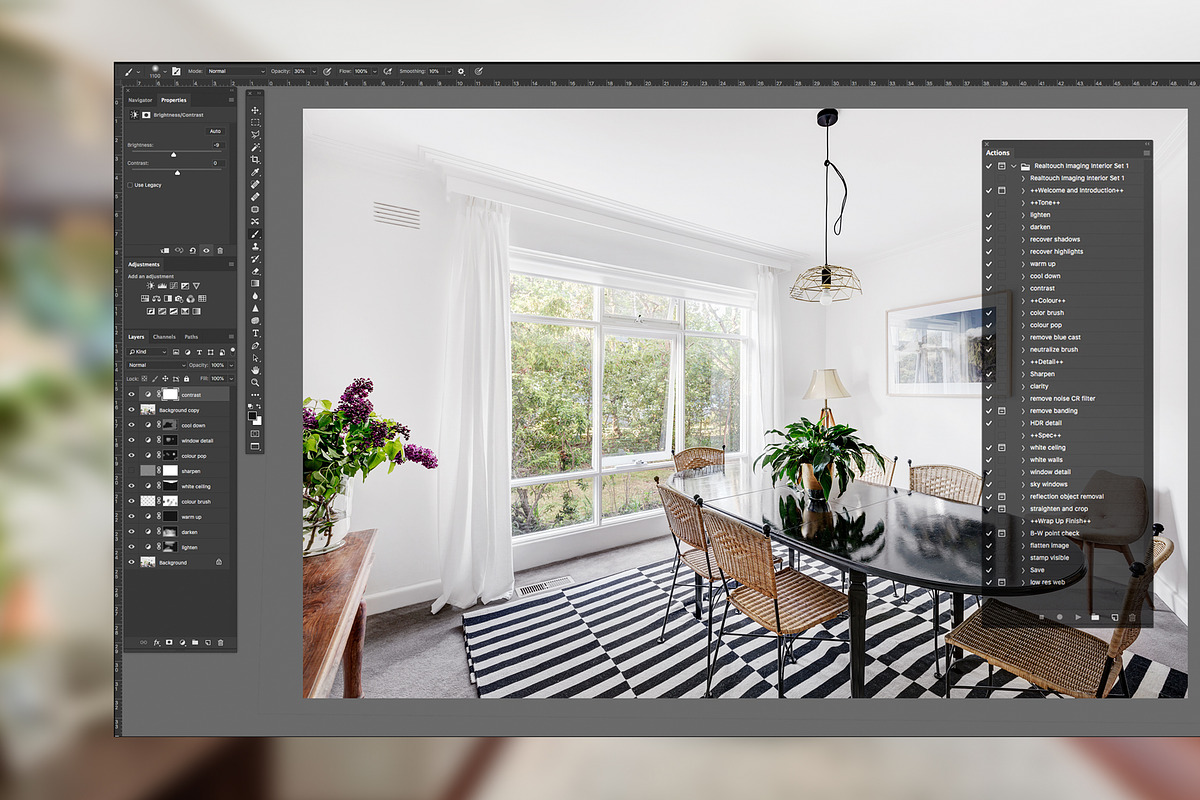Expand the lighten action
This screenshot has width=1200, height=800.
(x=1023, y=215)
